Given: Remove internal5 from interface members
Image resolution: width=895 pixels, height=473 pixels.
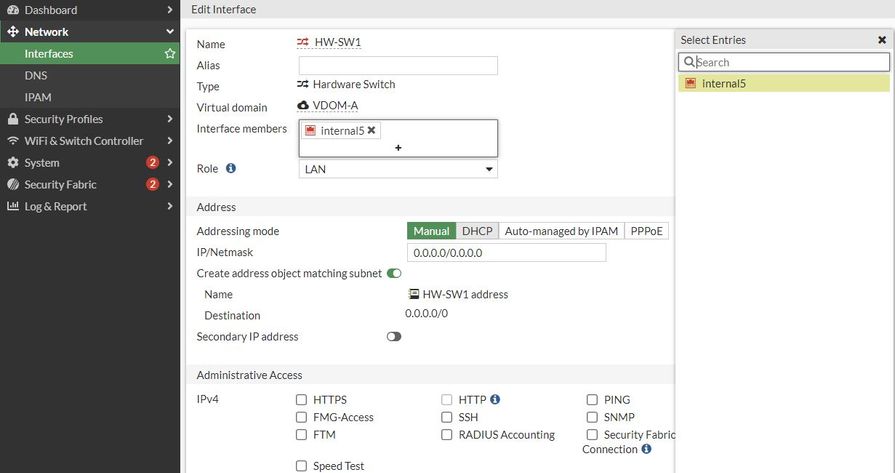Looking at the screenshot, I should tap(372, 131).
